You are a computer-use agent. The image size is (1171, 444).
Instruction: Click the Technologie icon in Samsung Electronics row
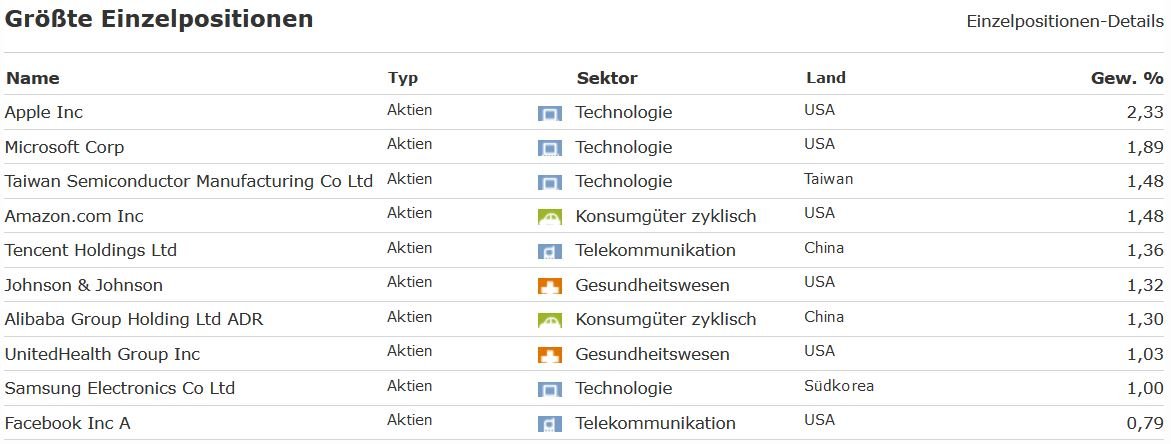coord(550,389)
